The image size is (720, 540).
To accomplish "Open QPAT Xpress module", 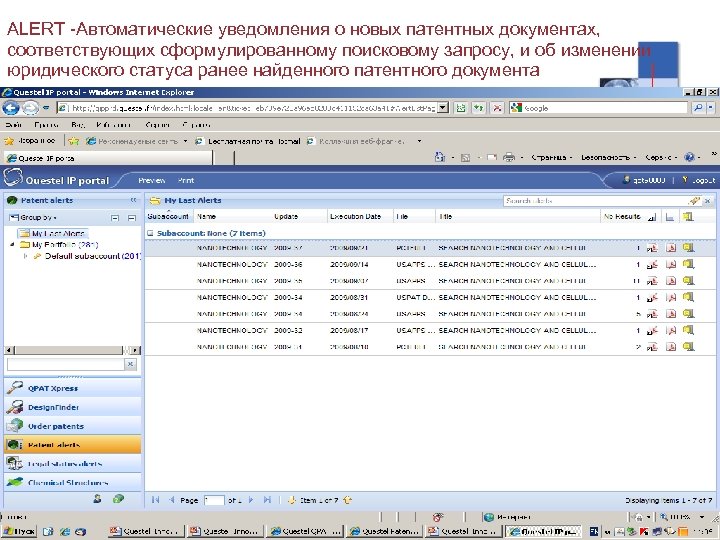I will (x=72, y=388).
